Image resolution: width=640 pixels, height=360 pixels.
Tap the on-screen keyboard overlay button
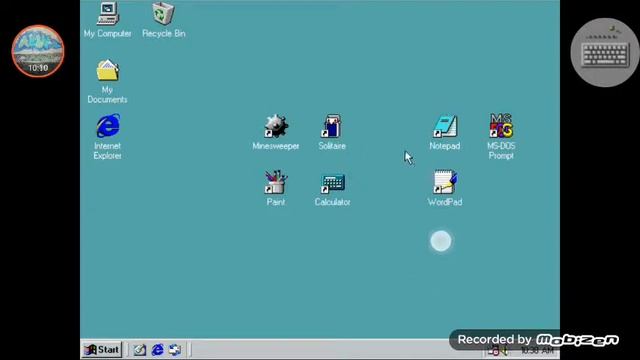(605, 53)
